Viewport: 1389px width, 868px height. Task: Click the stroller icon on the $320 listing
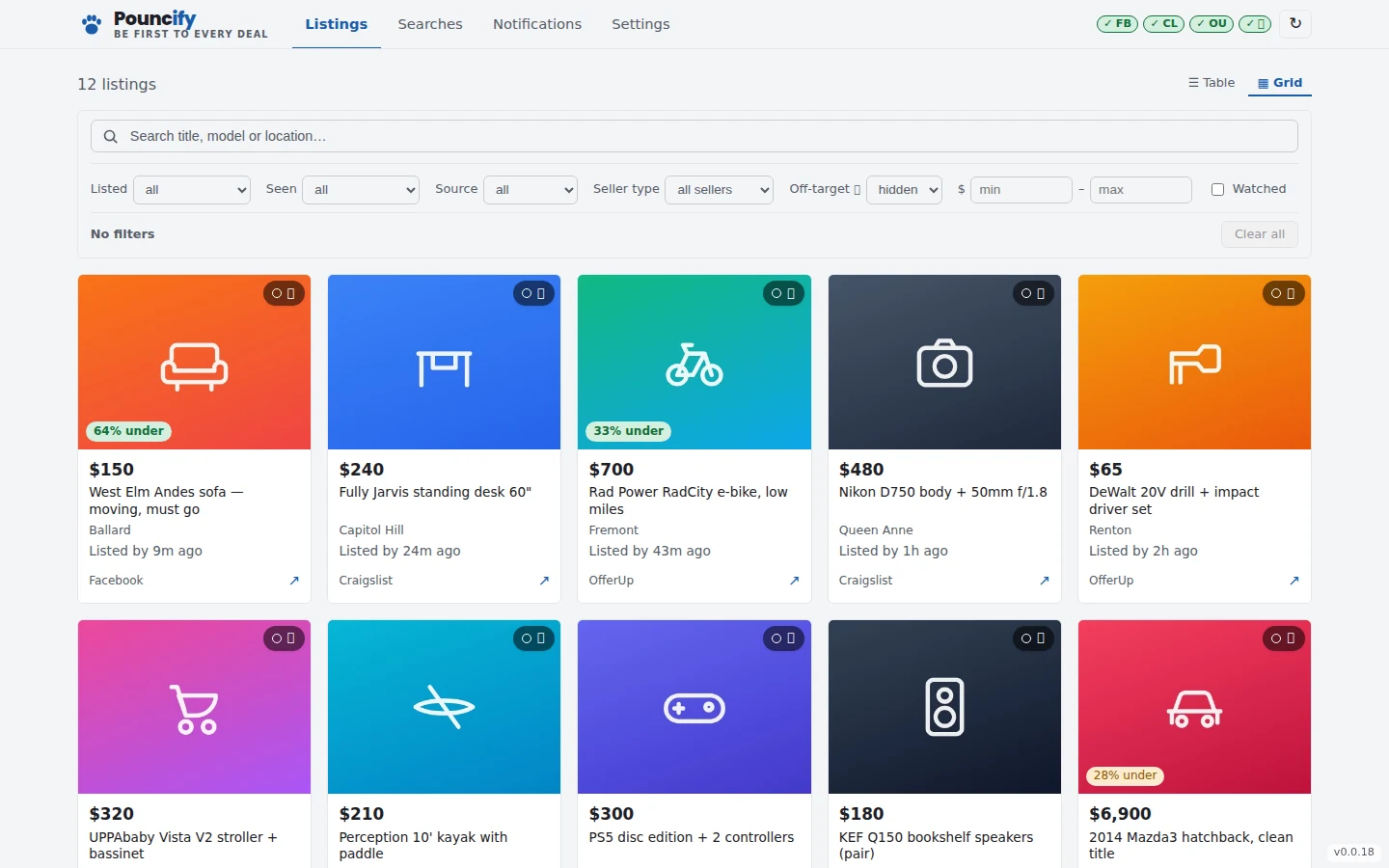(194, 709)
